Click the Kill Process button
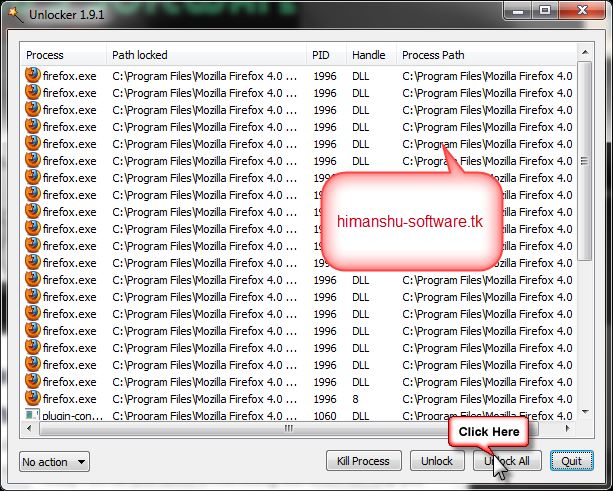This screenshot has width=613, height=491. [364, 461]
